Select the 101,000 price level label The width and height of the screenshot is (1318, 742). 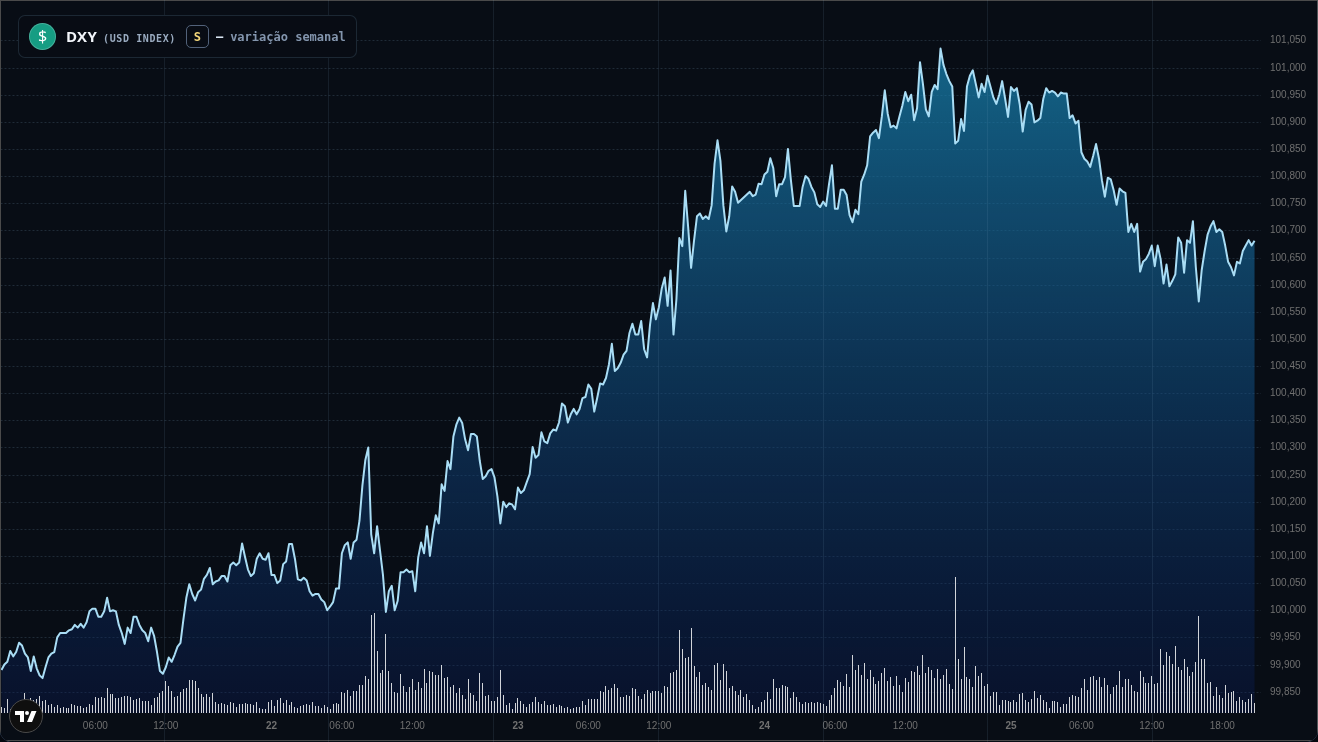[x=1288, y=67]
